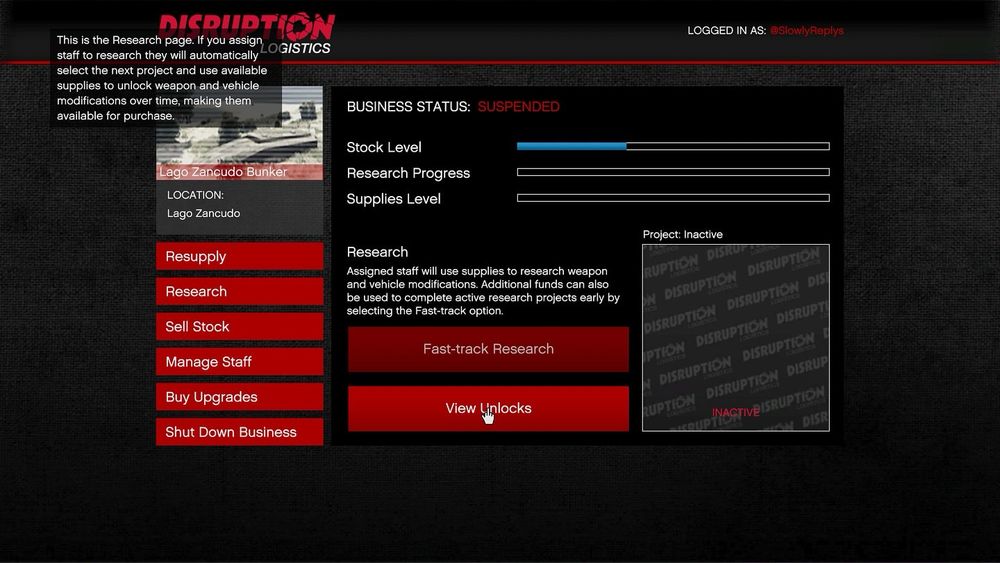The width and height of the screenshot is (1000, 563).
Task: Click the Supplies Level bar
Action: point(673,198)
